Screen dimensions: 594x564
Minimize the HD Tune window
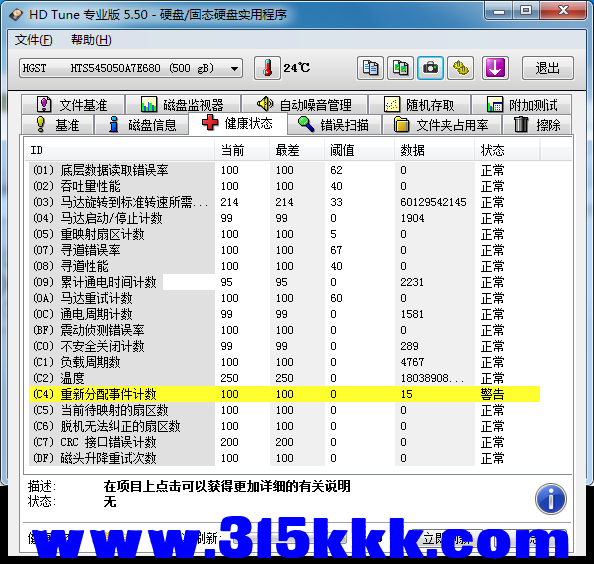[x=499, y=11]
